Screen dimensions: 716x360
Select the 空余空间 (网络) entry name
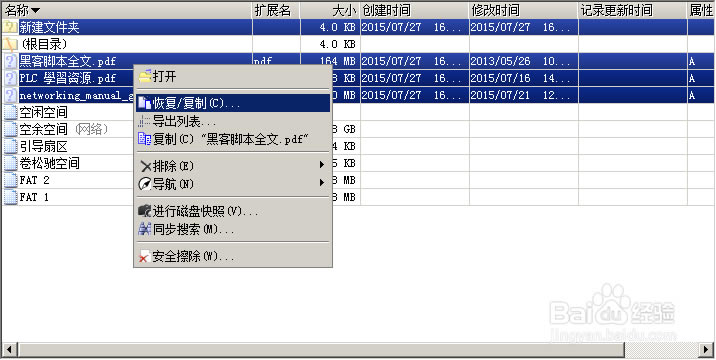pyautogui.click(x=64, y=129)
